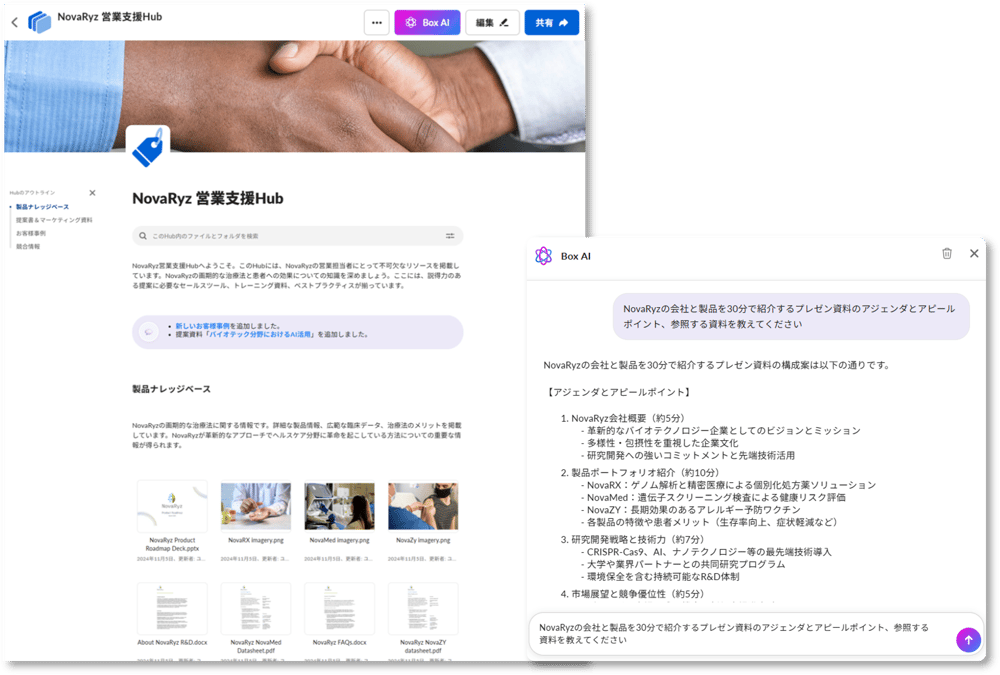
Task: Click the 編集 edit button
Action: (x=492, y=22)
